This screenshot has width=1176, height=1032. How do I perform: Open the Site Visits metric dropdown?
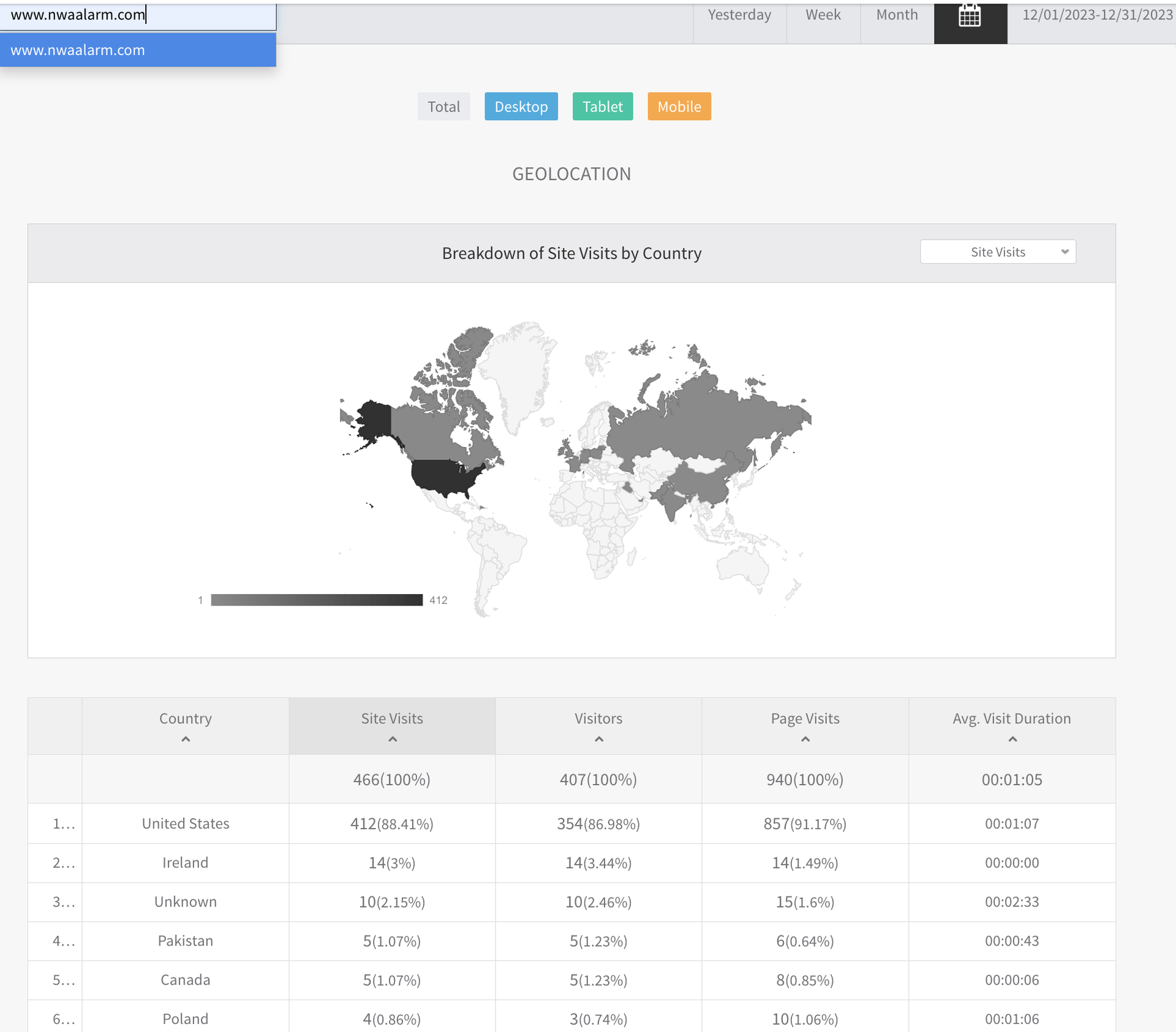tap(997, 252)
